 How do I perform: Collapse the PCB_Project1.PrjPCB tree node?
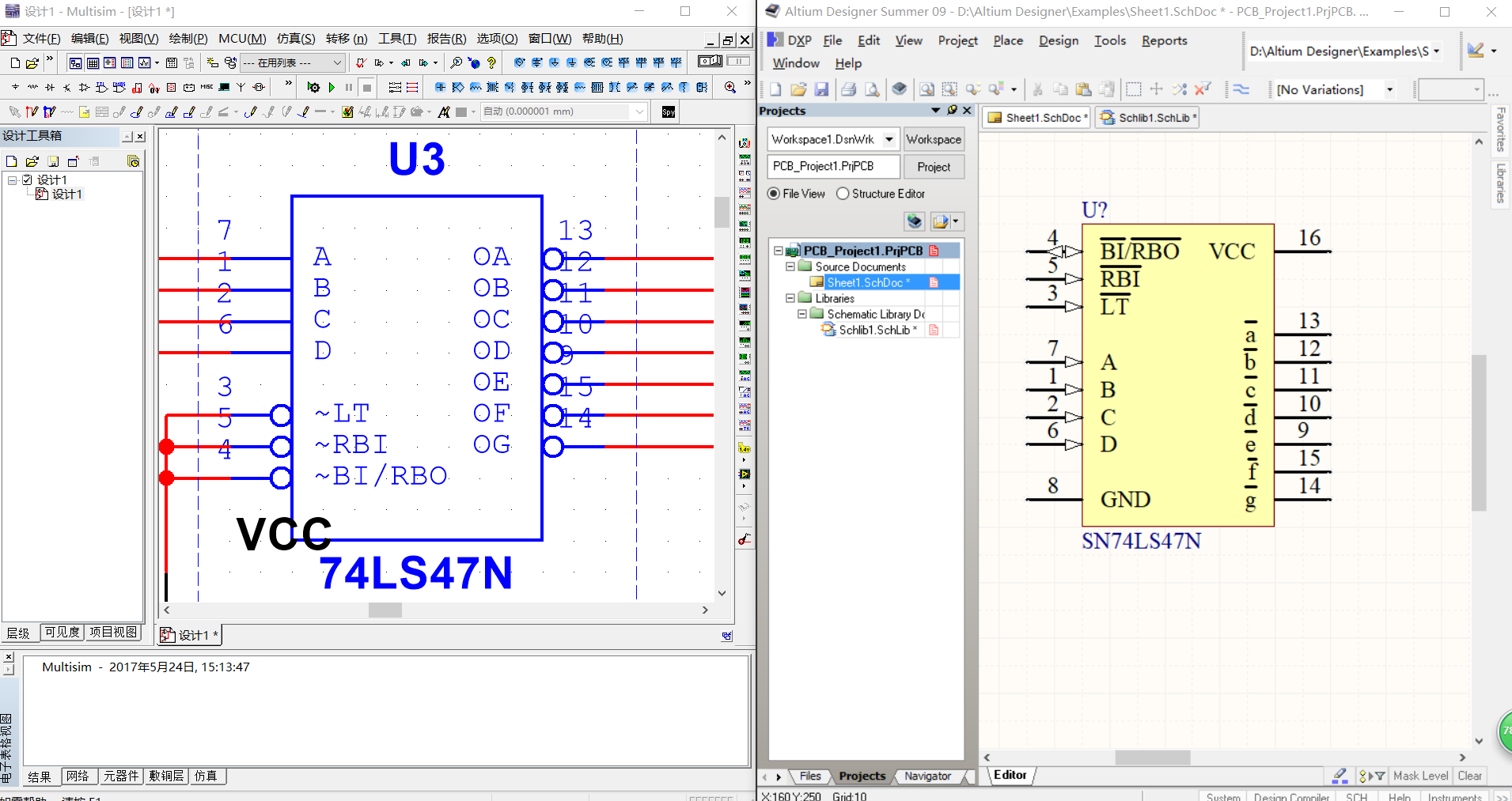point(778,251)
